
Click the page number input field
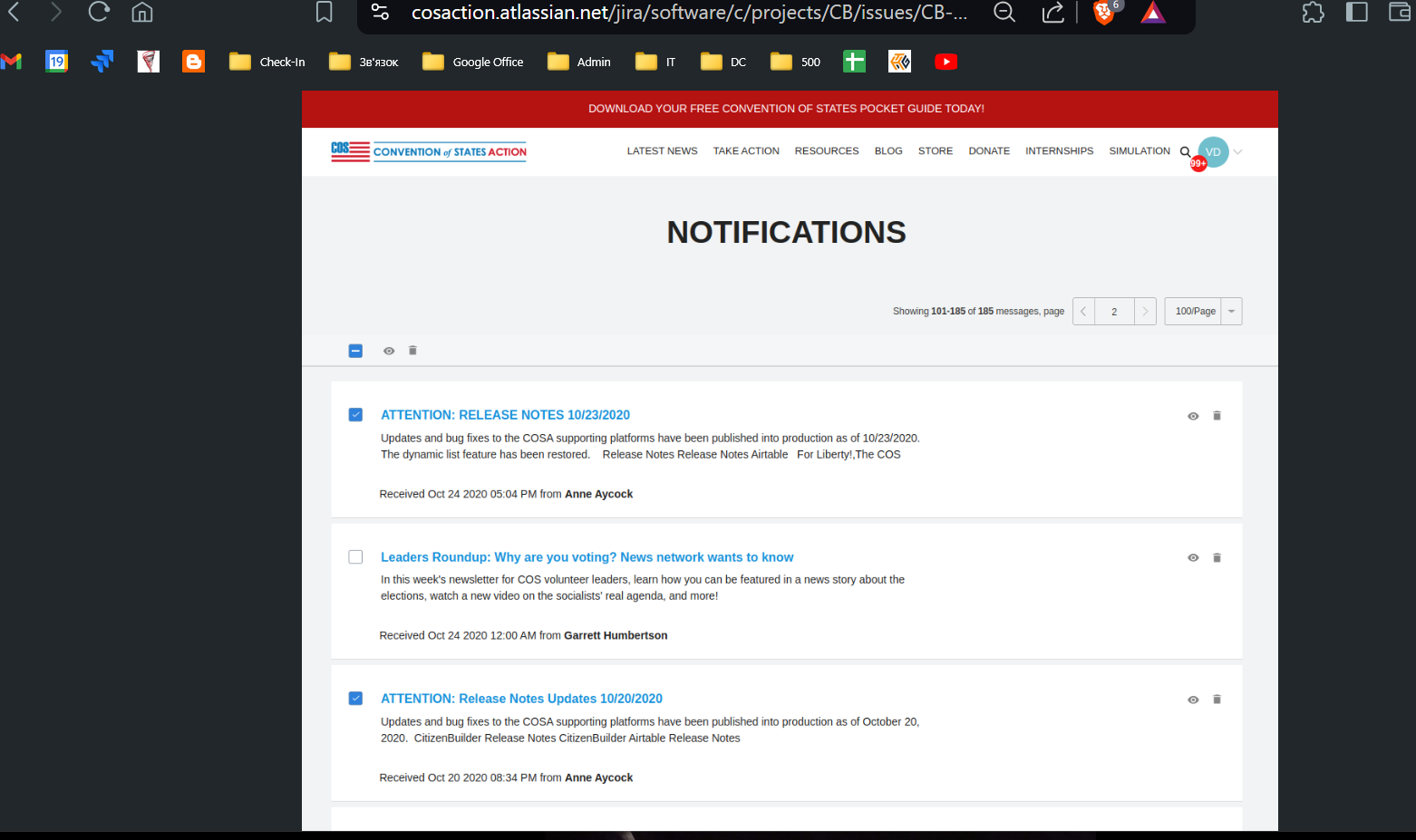coord(1114,311)
